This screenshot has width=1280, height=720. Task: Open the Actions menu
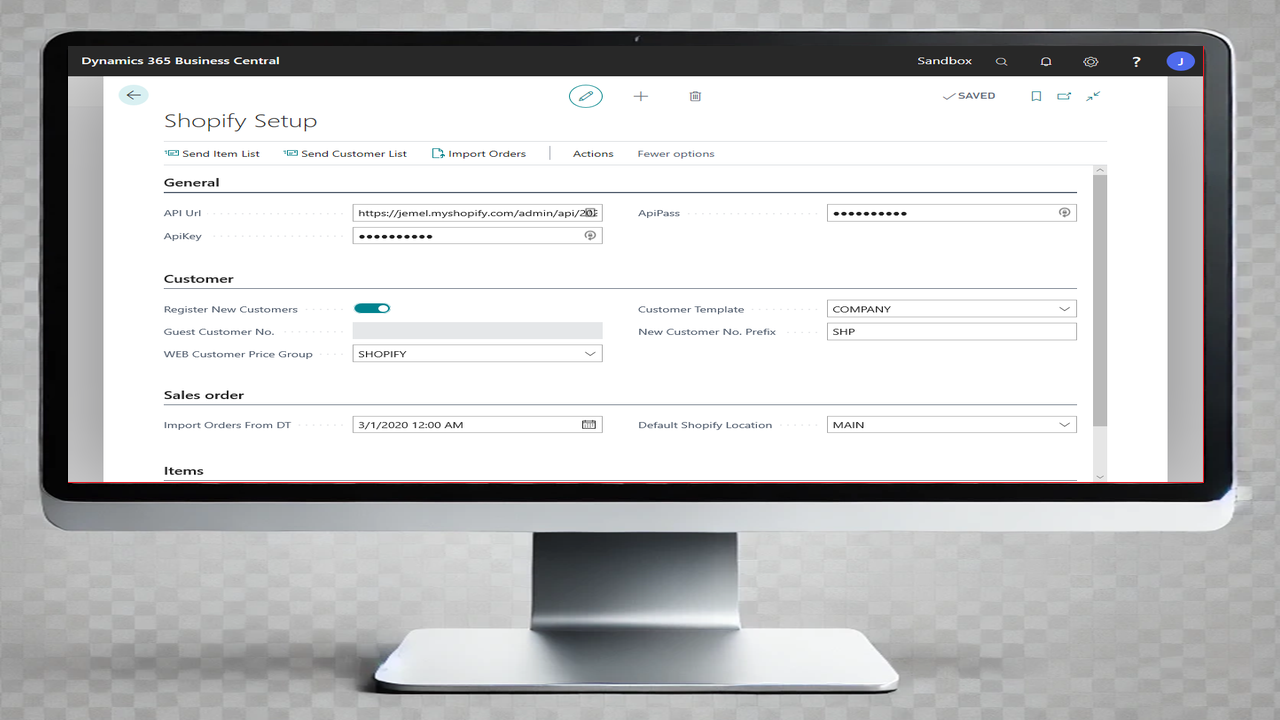pyautogui.click(x=593, y=153)
